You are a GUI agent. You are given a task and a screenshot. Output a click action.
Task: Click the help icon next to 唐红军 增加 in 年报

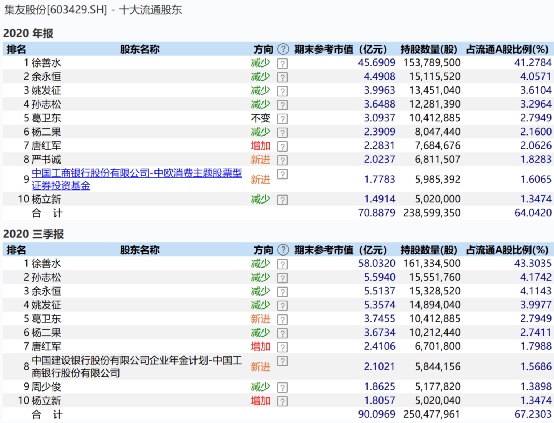tap(282, 146)
